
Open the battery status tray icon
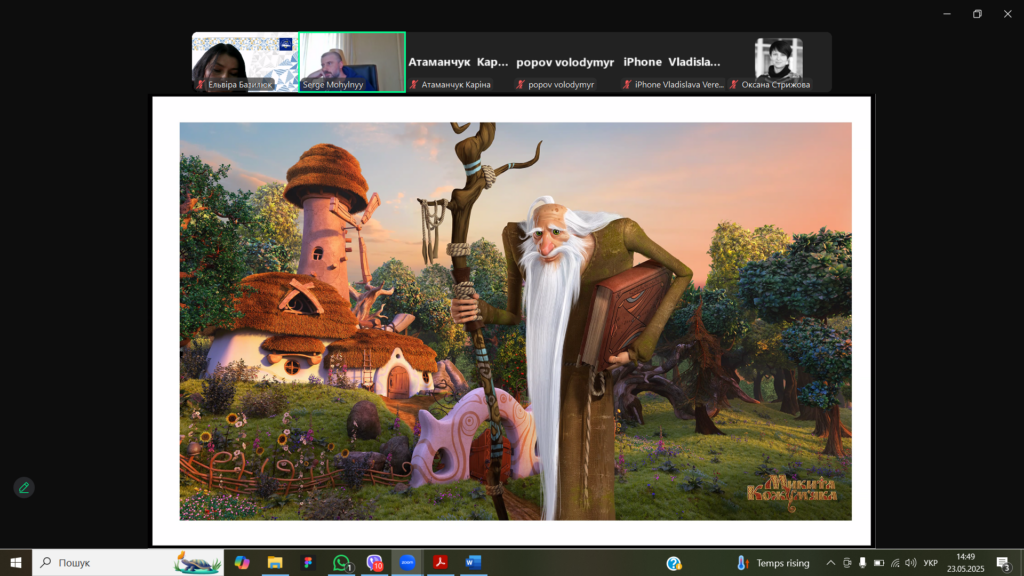point(879,563)
